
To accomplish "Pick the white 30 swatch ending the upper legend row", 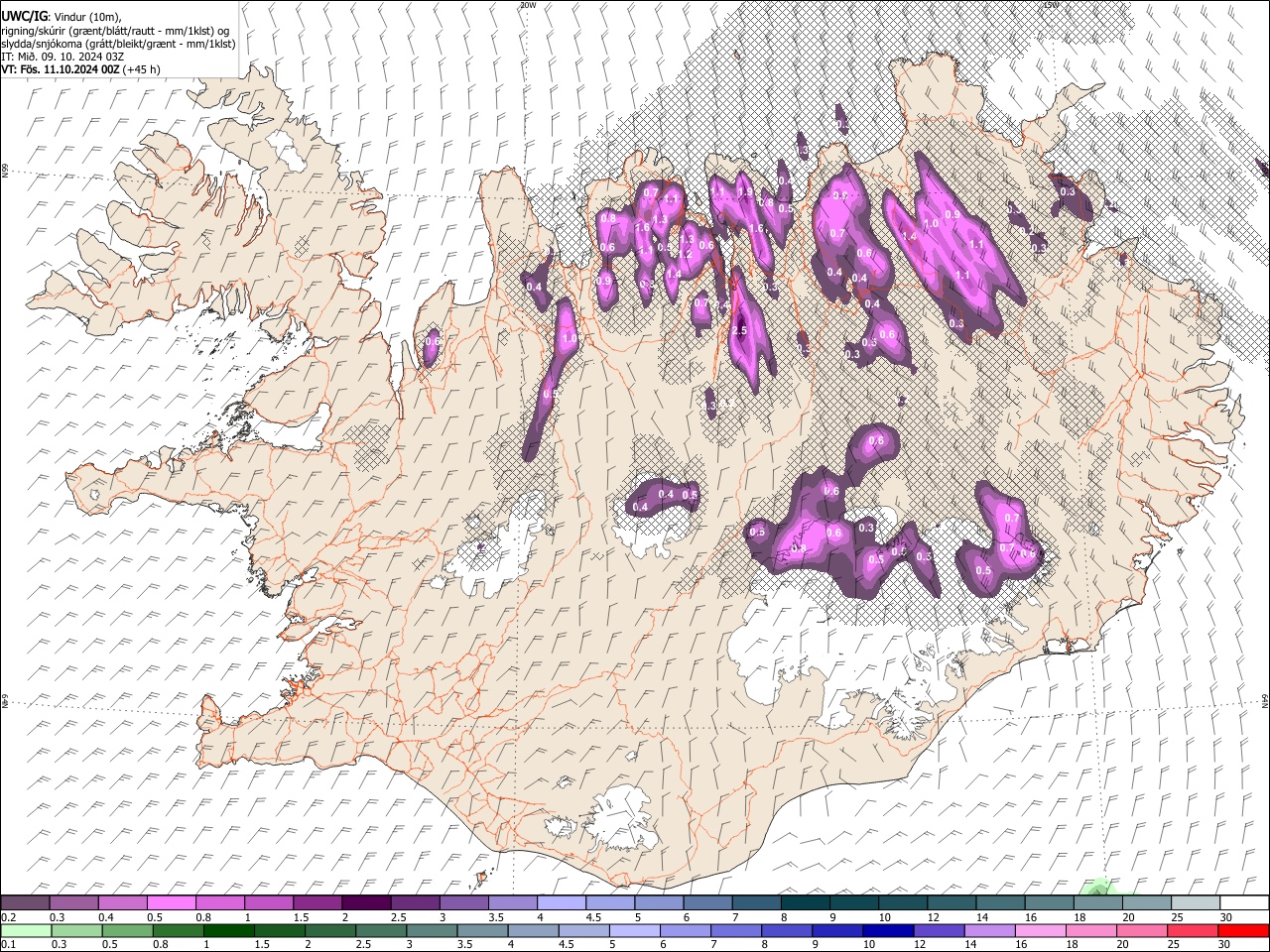I will (1244, 903).
